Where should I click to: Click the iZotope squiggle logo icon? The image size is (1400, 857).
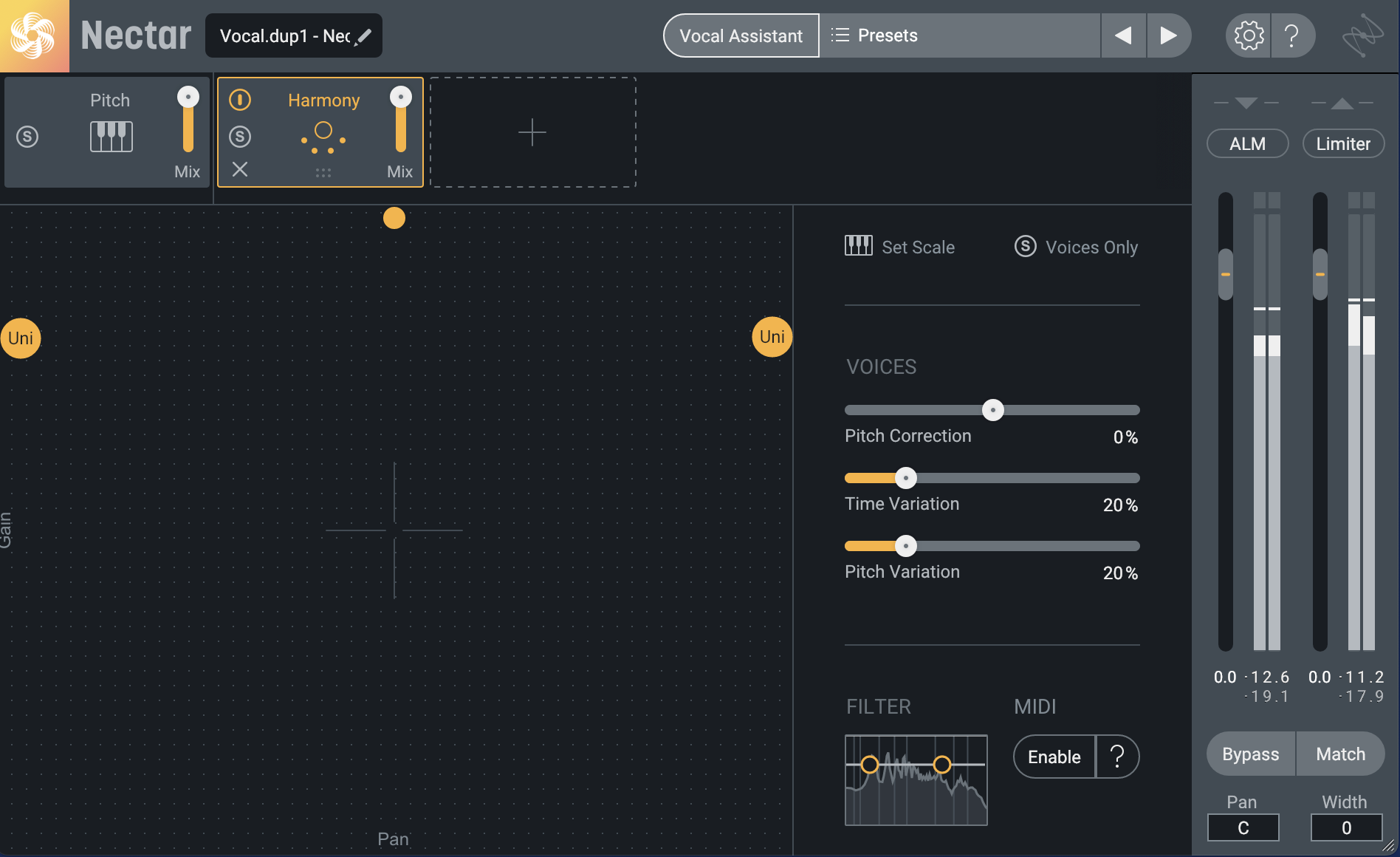pos(1362,35)
